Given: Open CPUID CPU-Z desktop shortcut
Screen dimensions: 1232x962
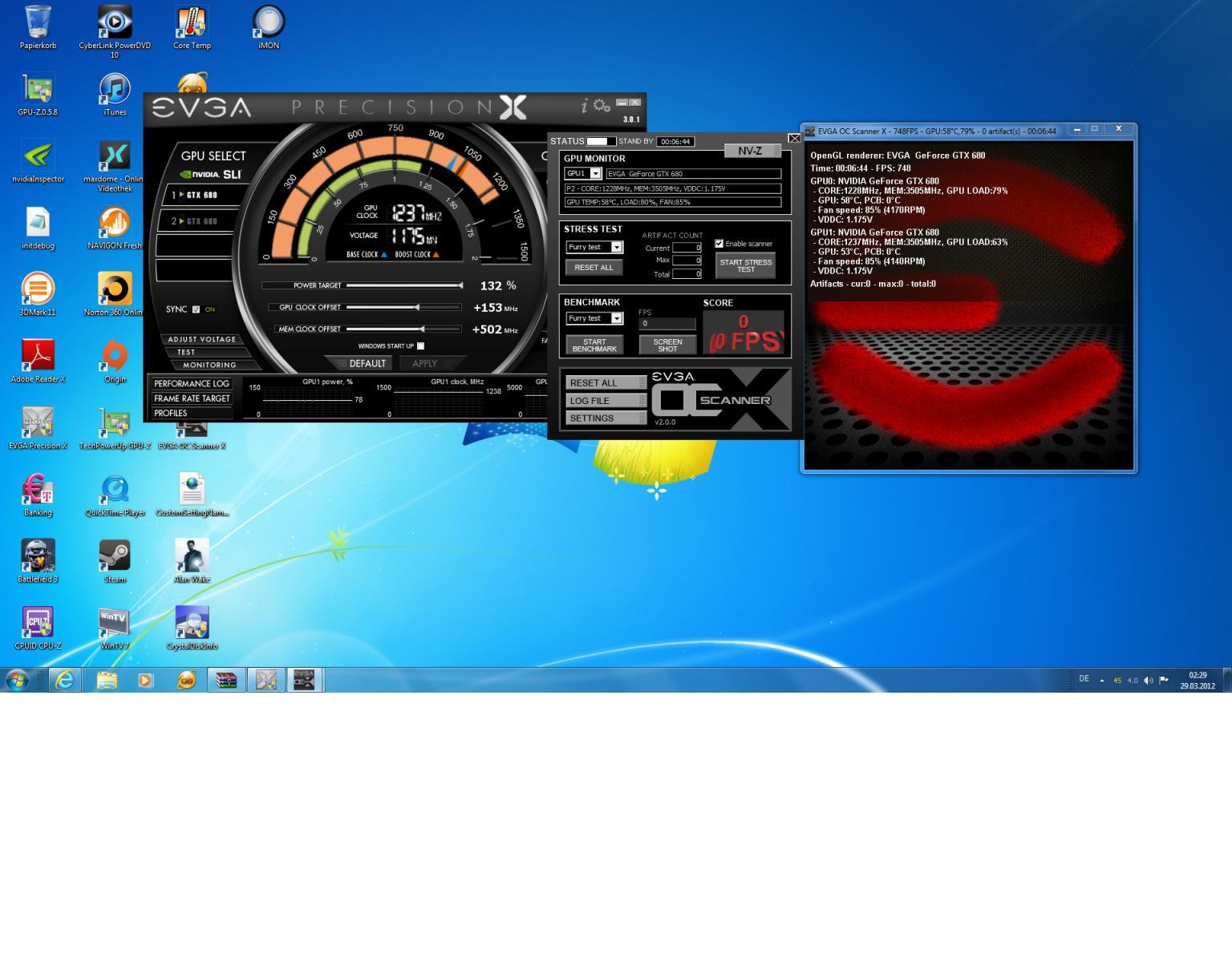Looking at the screenshot, I should [38, 629].
